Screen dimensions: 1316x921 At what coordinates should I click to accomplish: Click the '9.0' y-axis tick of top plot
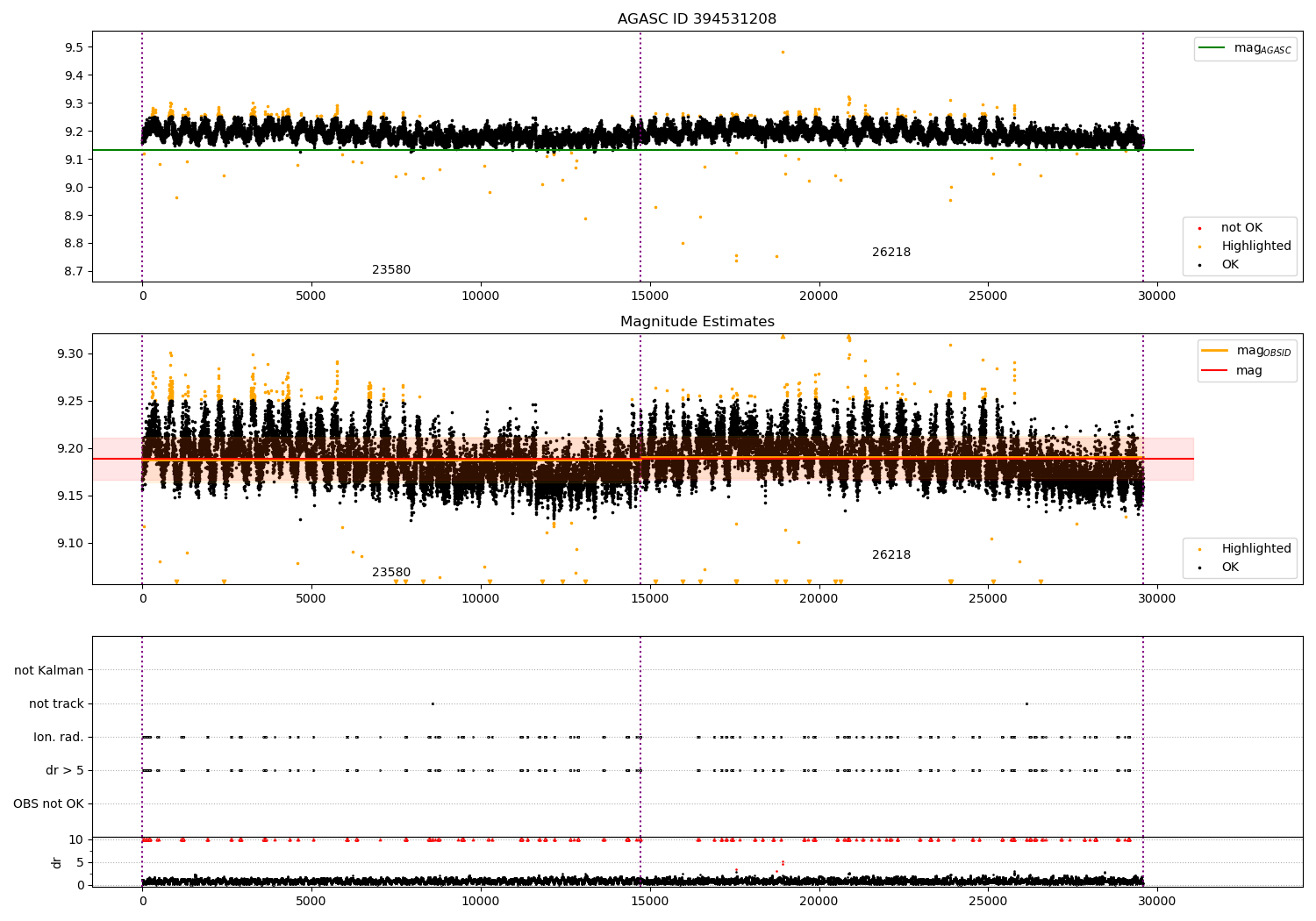74,188
